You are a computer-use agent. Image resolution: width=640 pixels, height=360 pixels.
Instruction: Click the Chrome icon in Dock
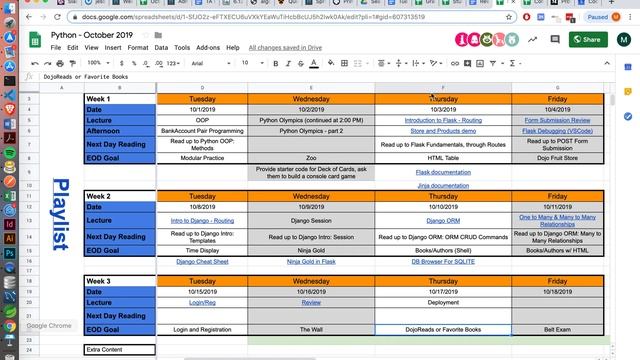coord(9,326)
